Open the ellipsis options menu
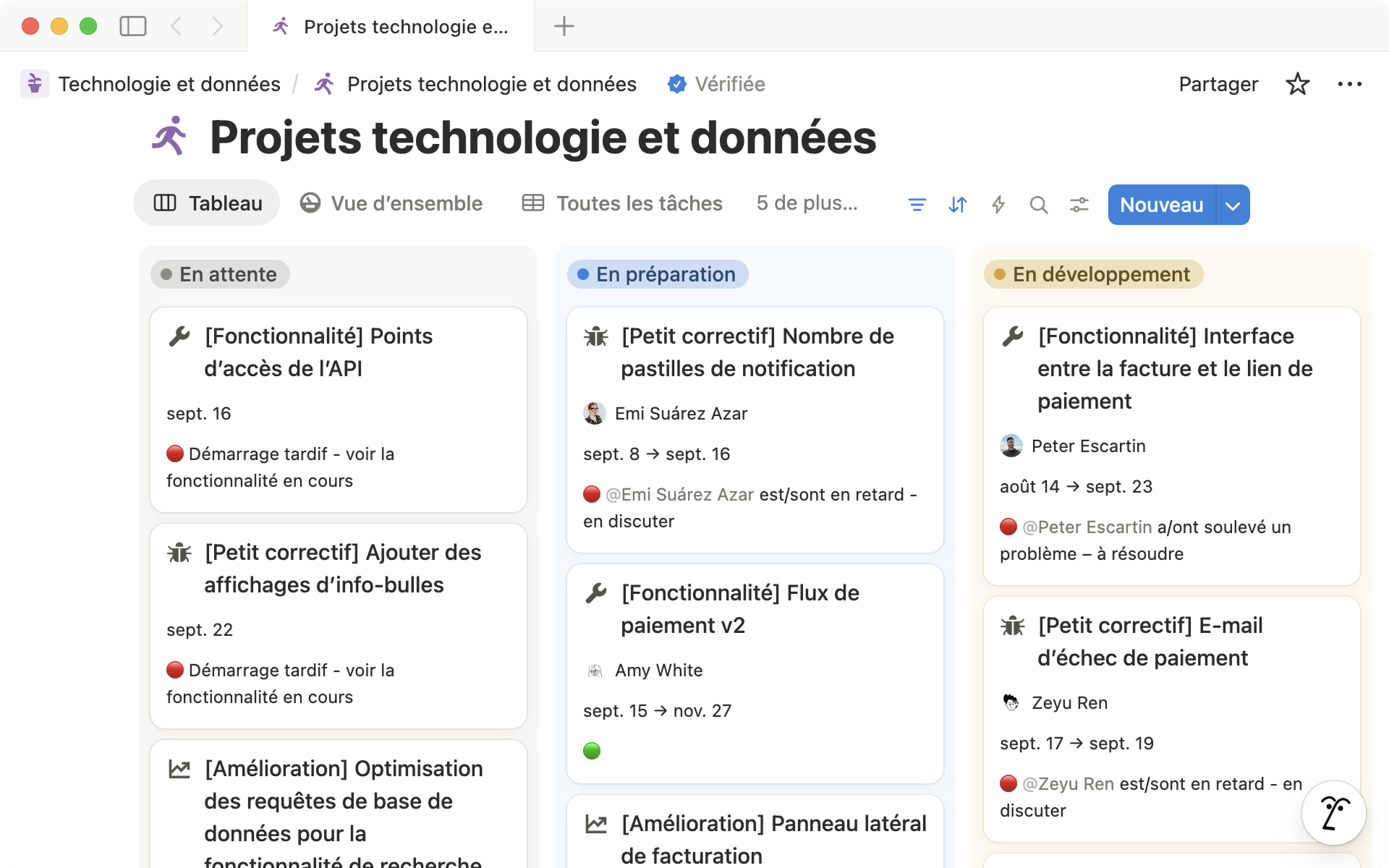Image resolution: width=1389 pixels, height=868 pixels. 1349,84
